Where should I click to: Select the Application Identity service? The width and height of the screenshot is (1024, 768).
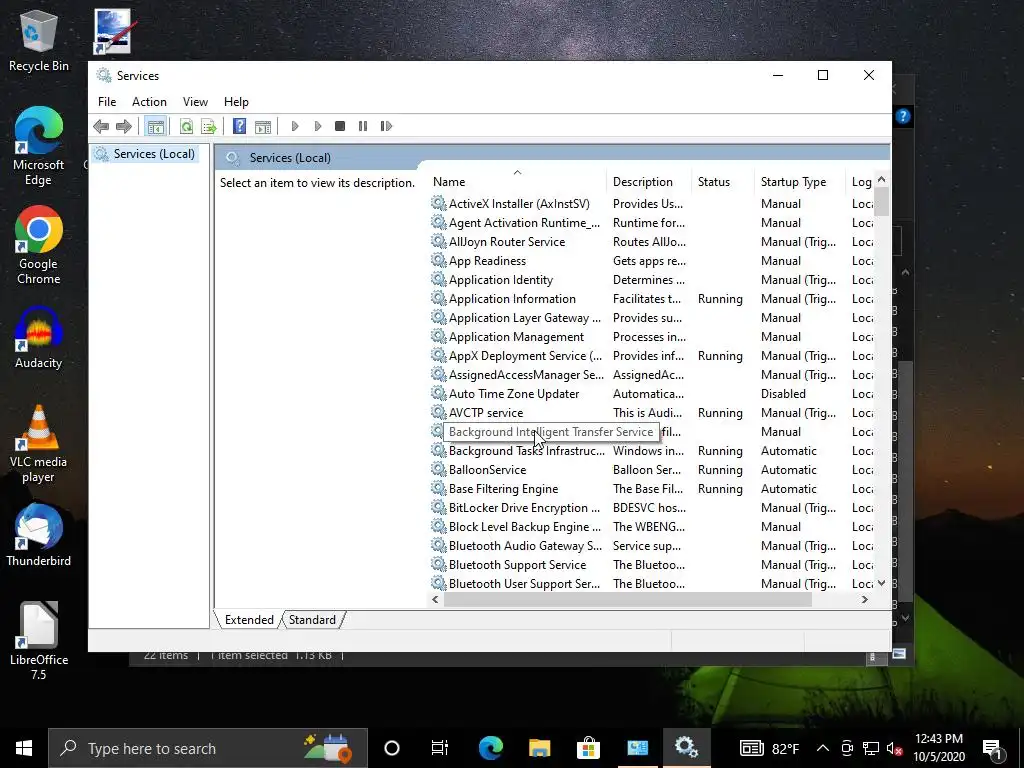501,280
